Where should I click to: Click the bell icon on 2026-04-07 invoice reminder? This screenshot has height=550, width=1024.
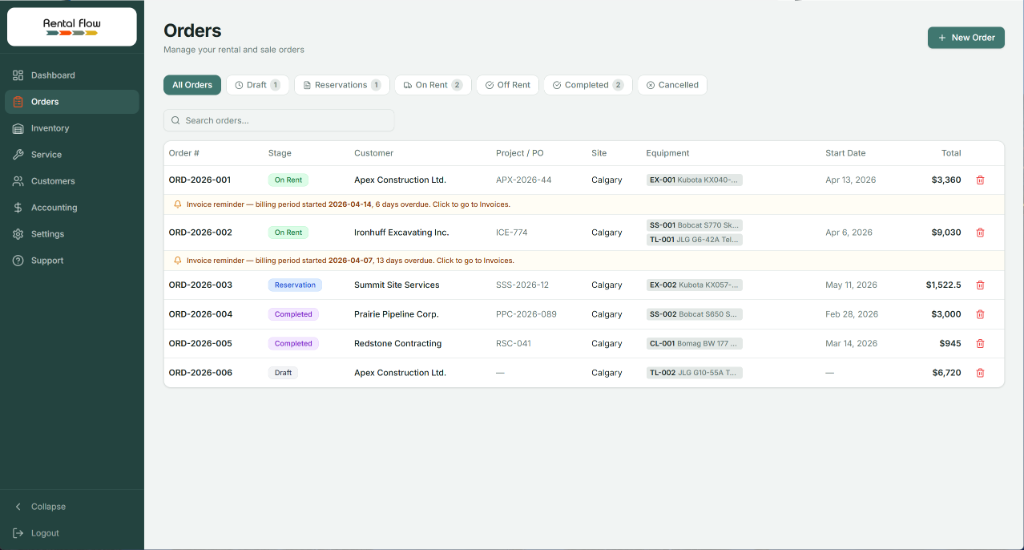pyautogui.click(x=177, y=261)
